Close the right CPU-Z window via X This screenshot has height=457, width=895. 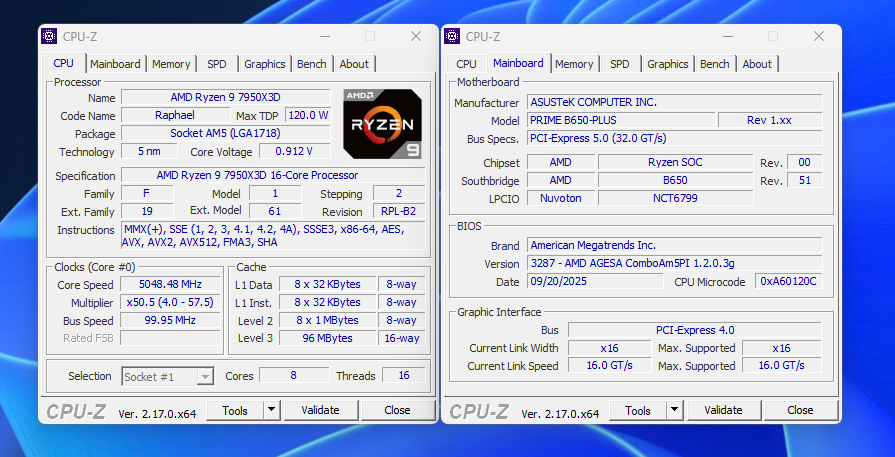(819, 36)
